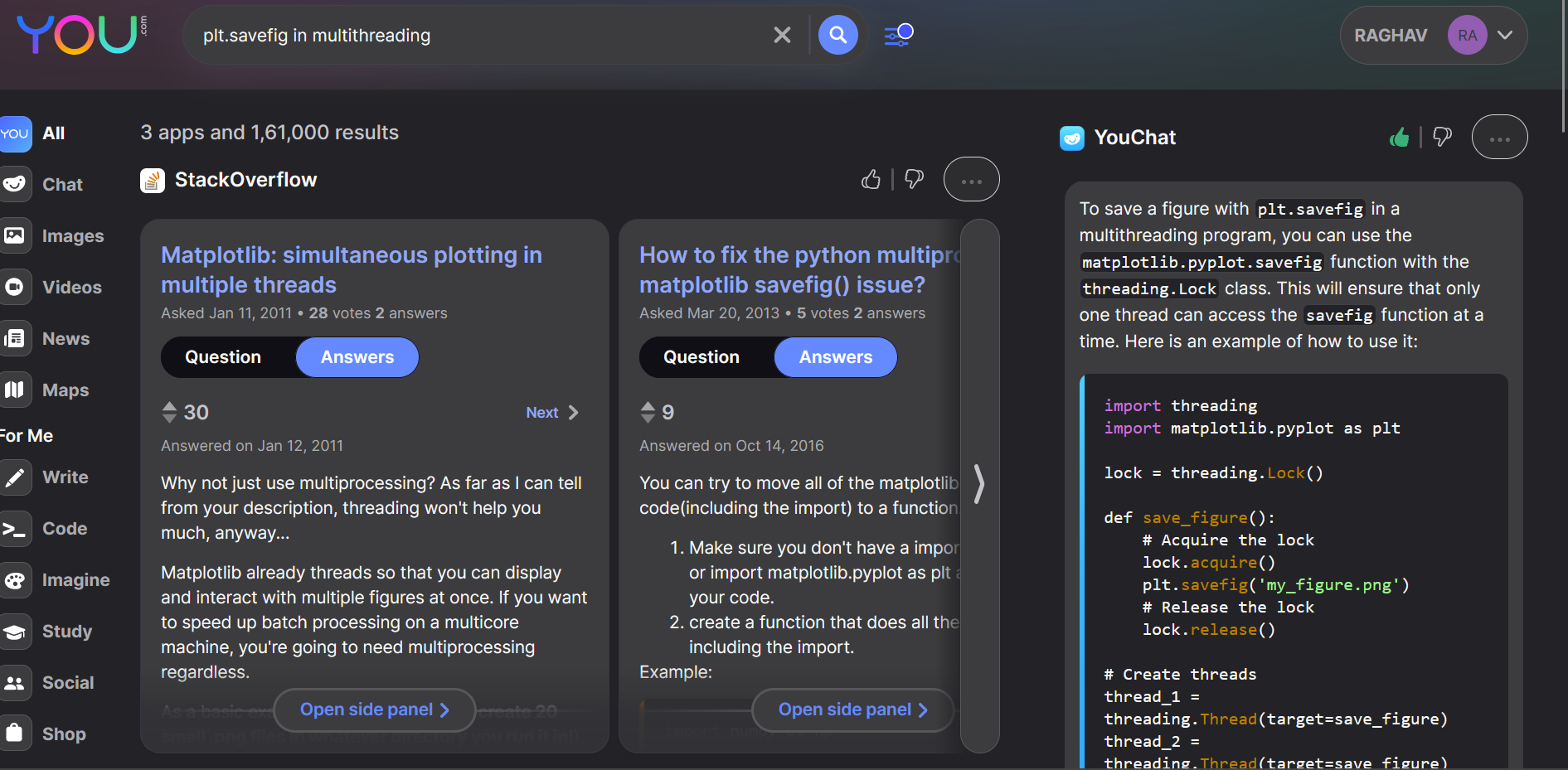The image size is (1568, 770).
Task: Switch to Question tab in second card
Action: (x=701, y=357)
